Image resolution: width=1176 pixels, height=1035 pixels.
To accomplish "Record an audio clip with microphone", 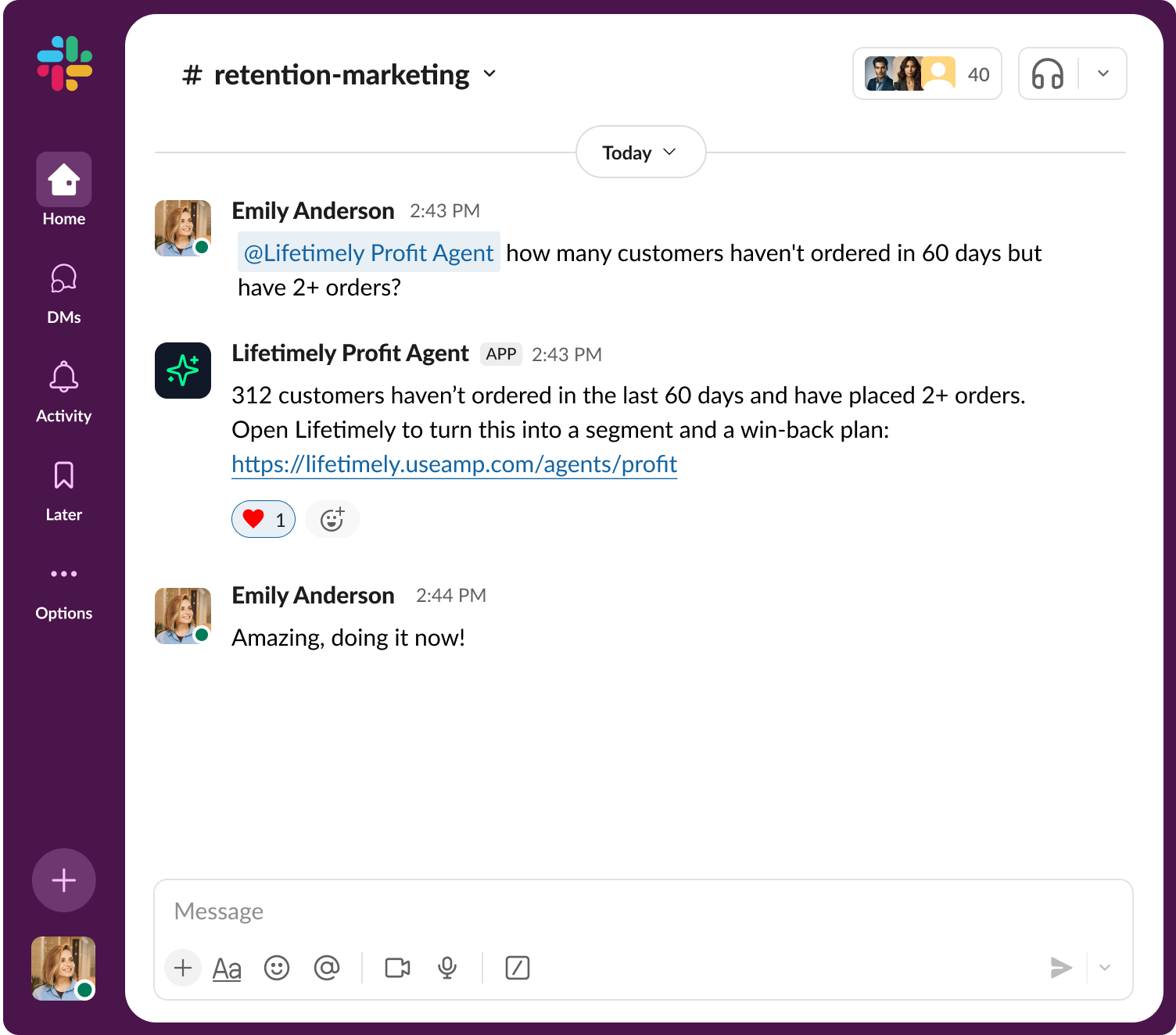I will coord(447,968).
